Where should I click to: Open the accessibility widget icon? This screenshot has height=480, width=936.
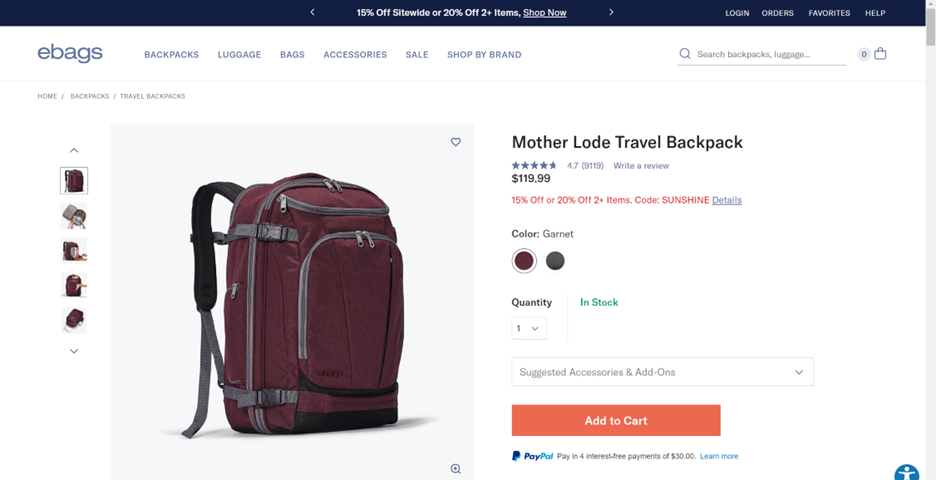[x=907, y=473]
